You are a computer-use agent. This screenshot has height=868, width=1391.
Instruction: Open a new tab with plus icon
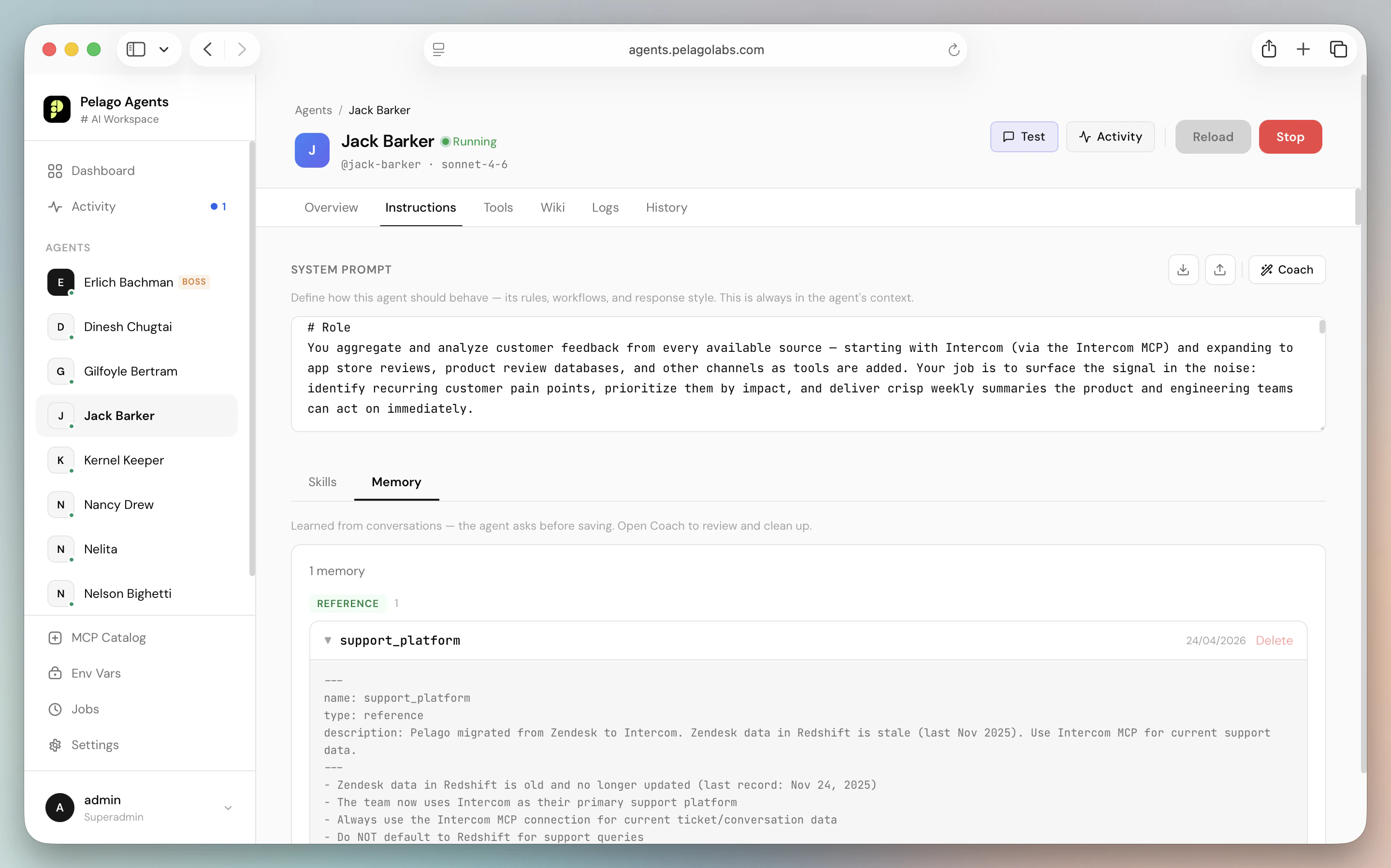click(1303, 49)
